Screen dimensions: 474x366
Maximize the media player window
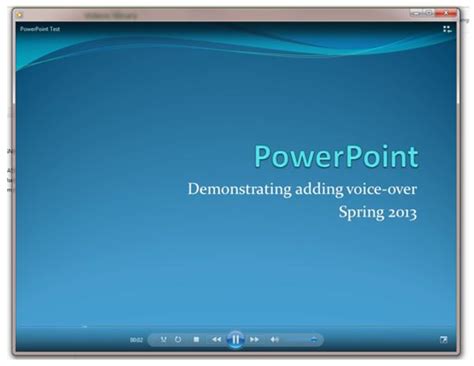[429, 13]
